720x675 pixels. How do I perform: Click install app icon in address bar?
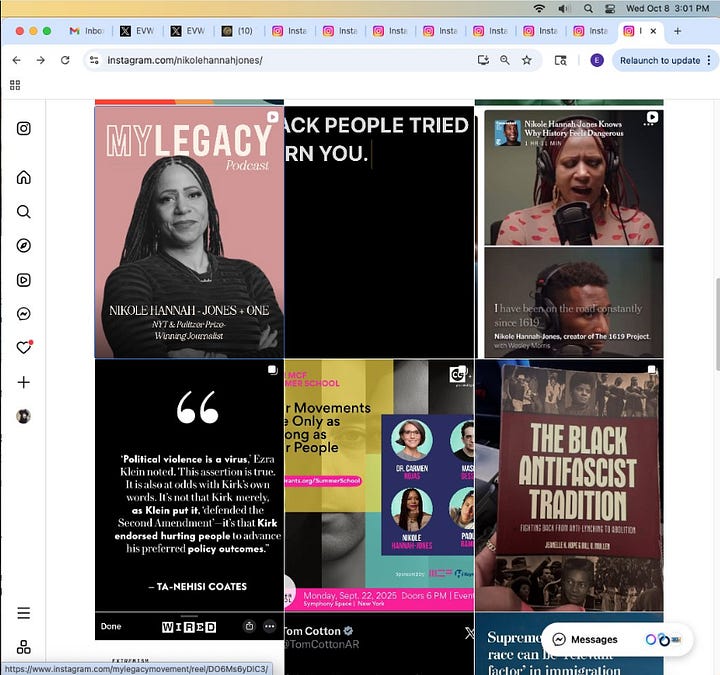click(x=483, y=60)
